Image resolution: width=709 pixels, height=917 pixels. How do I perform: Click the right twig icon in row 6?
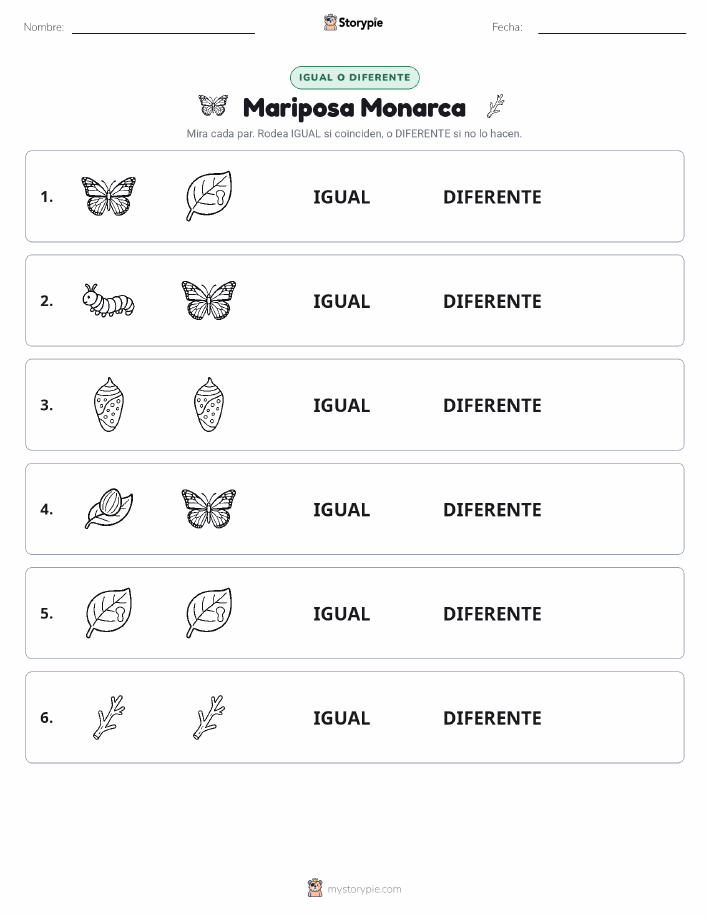pos(209,717)
